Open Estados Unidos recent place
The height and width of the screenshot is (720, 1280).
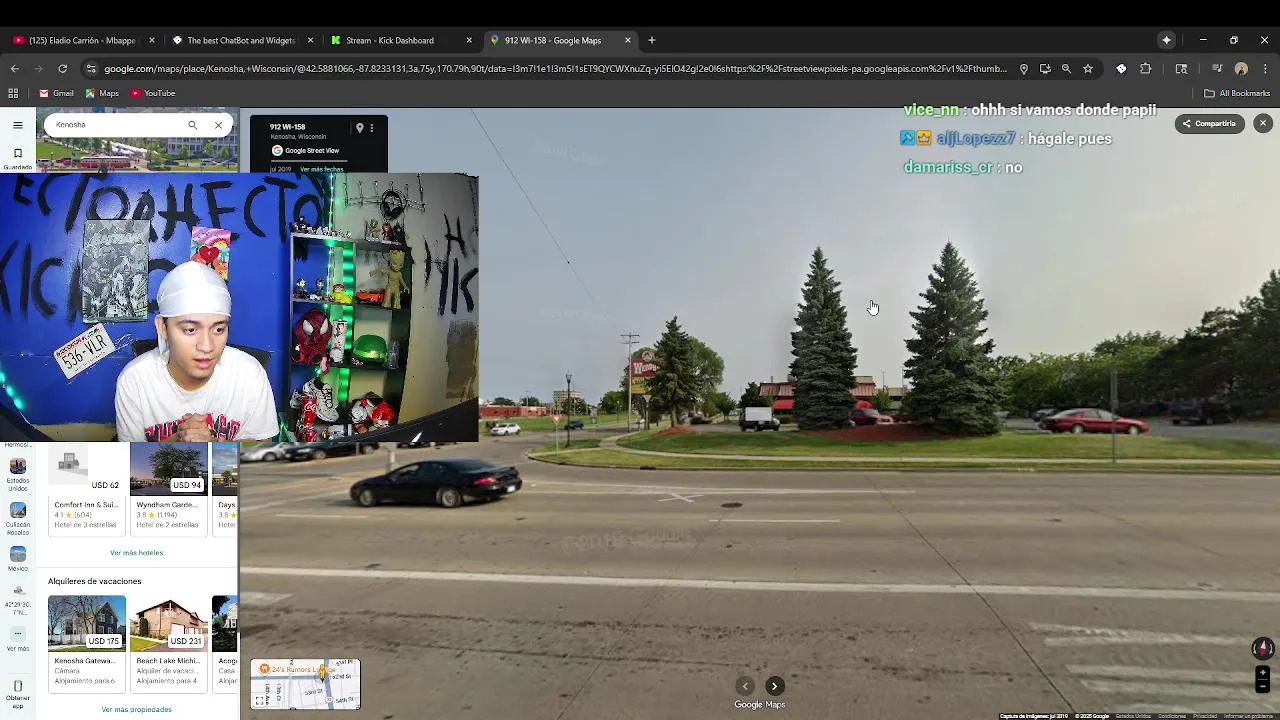click(17, 473)
